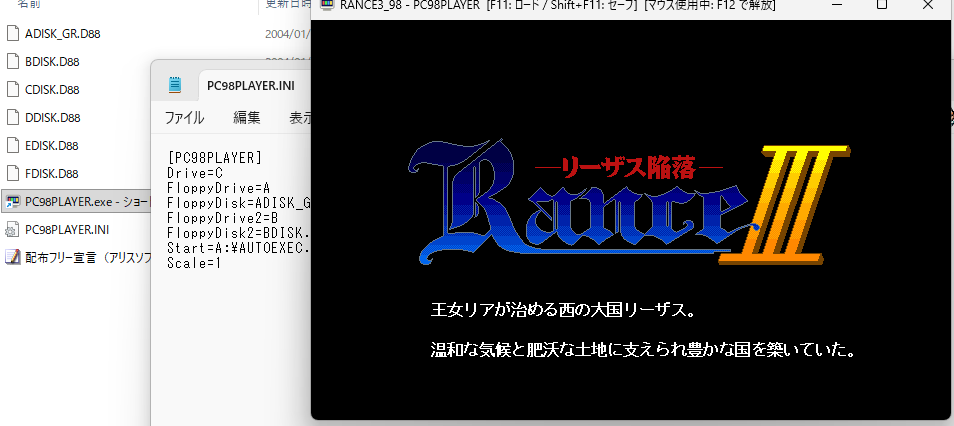Click Drive=C line in Notepad

(195, 173)
